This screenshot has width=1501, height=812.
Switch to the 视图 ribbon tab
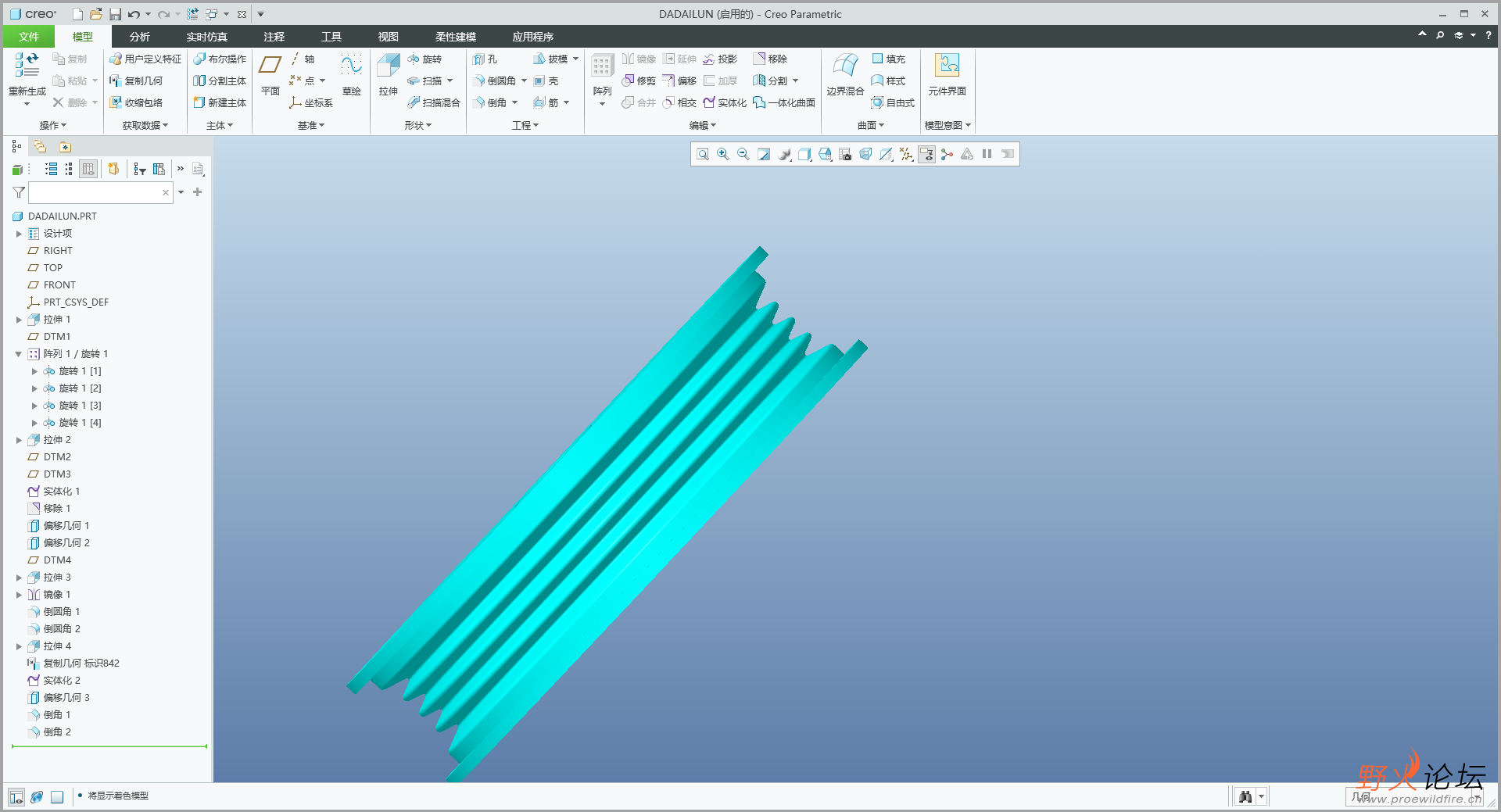(389, 37)
